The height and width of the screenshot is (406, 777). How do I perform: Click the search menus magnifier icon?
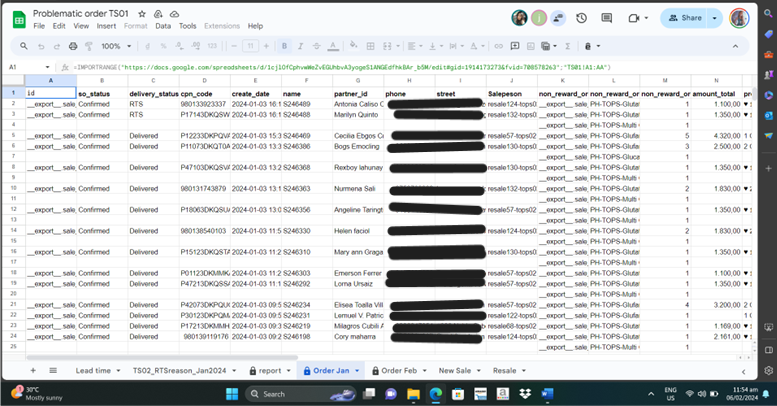point(24,46)
